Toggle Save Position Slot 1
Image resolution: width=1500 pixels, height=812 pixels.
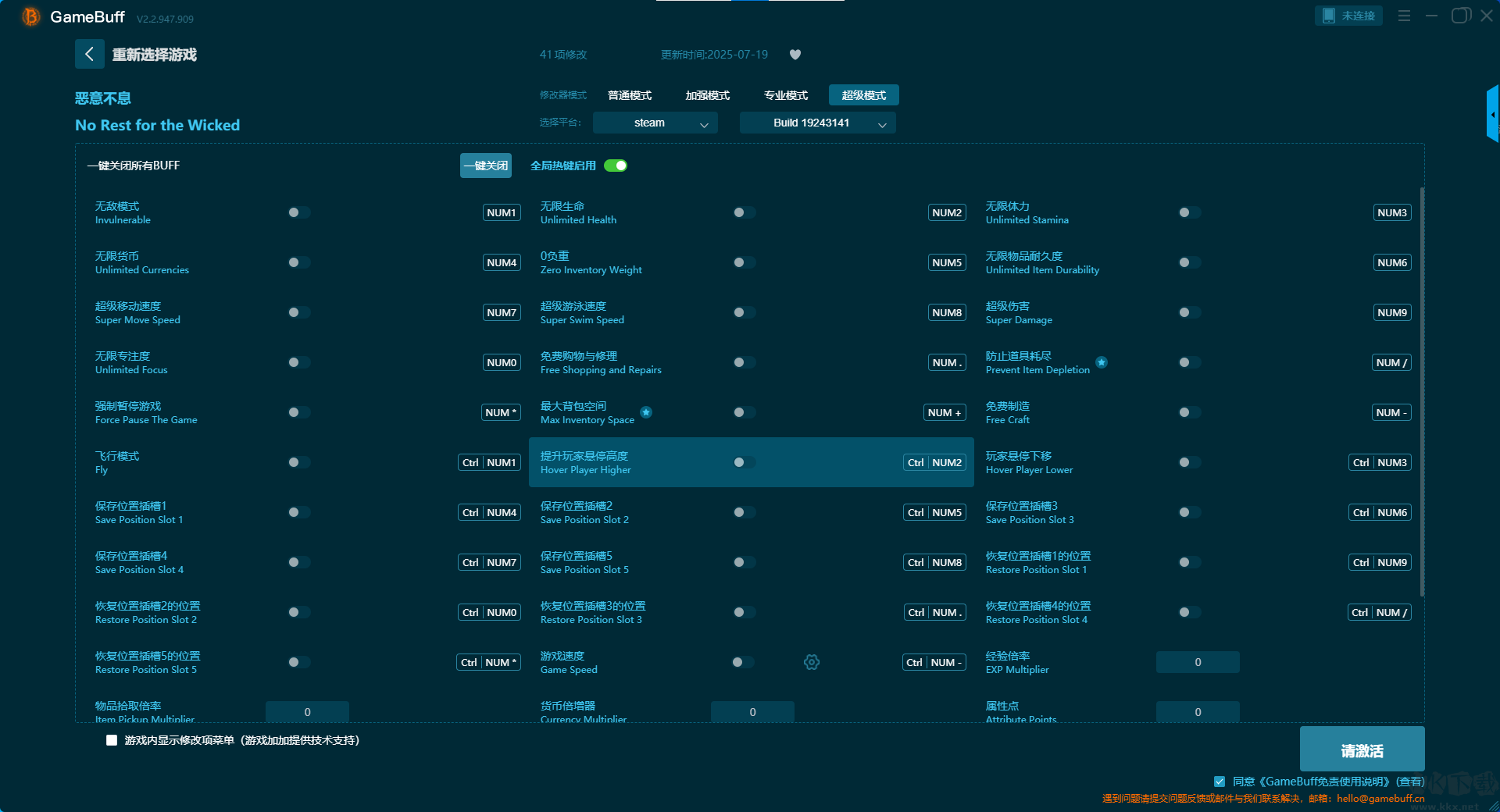tap(298, 512)
